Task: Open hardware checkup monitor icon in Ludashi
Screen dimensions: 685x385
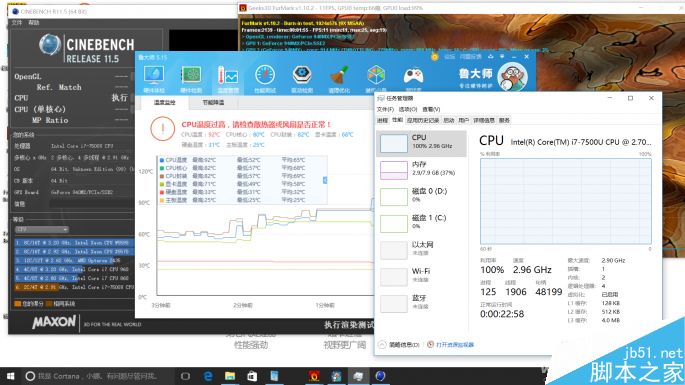Action: [154, 76]
